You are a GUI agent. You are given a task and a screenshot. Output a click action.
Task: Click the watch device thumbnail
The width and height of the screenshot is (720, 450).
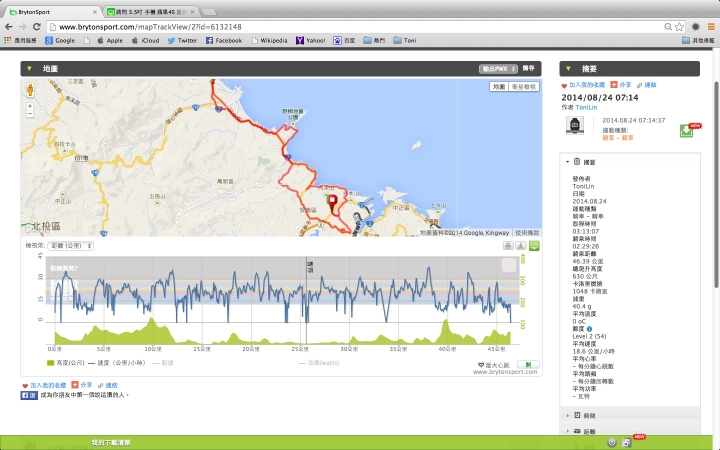(x=574, y=125)
